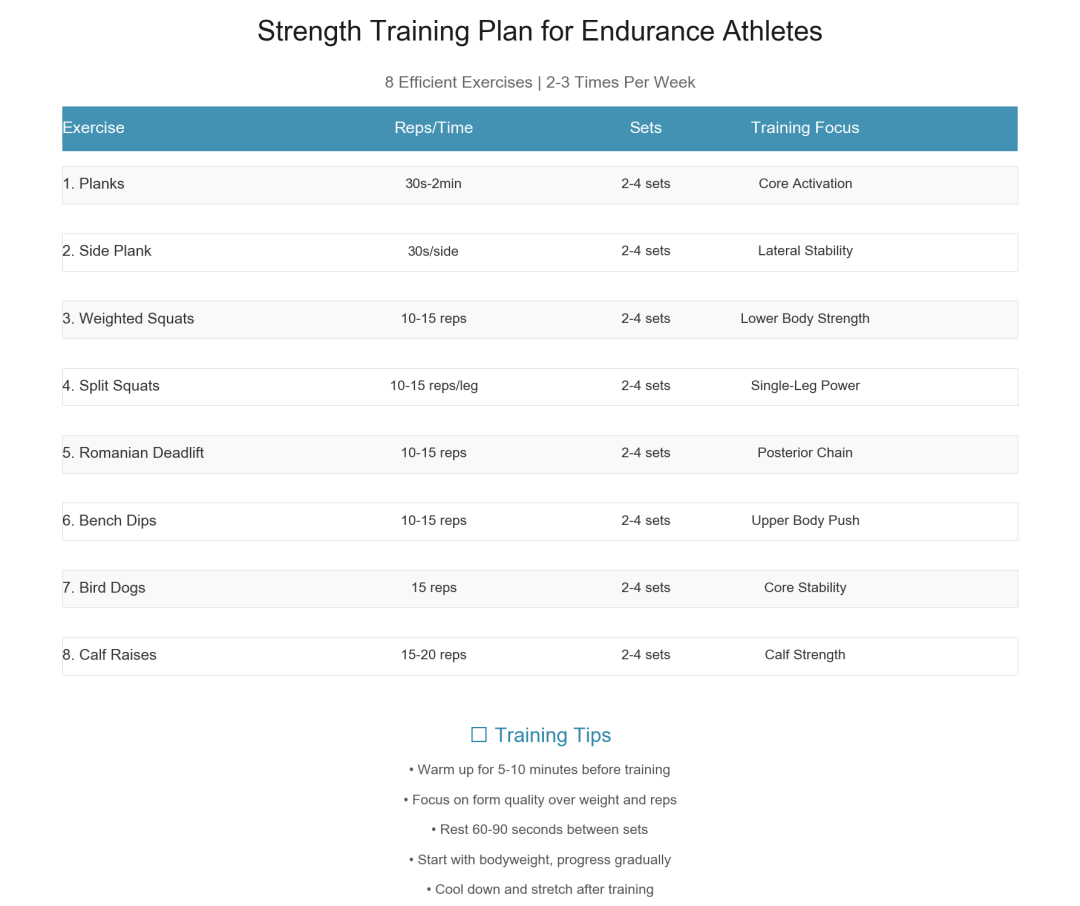Click the Posterior Chain focus cell
The height and width of the screenshot is (906, 1080).
[805, 453]
